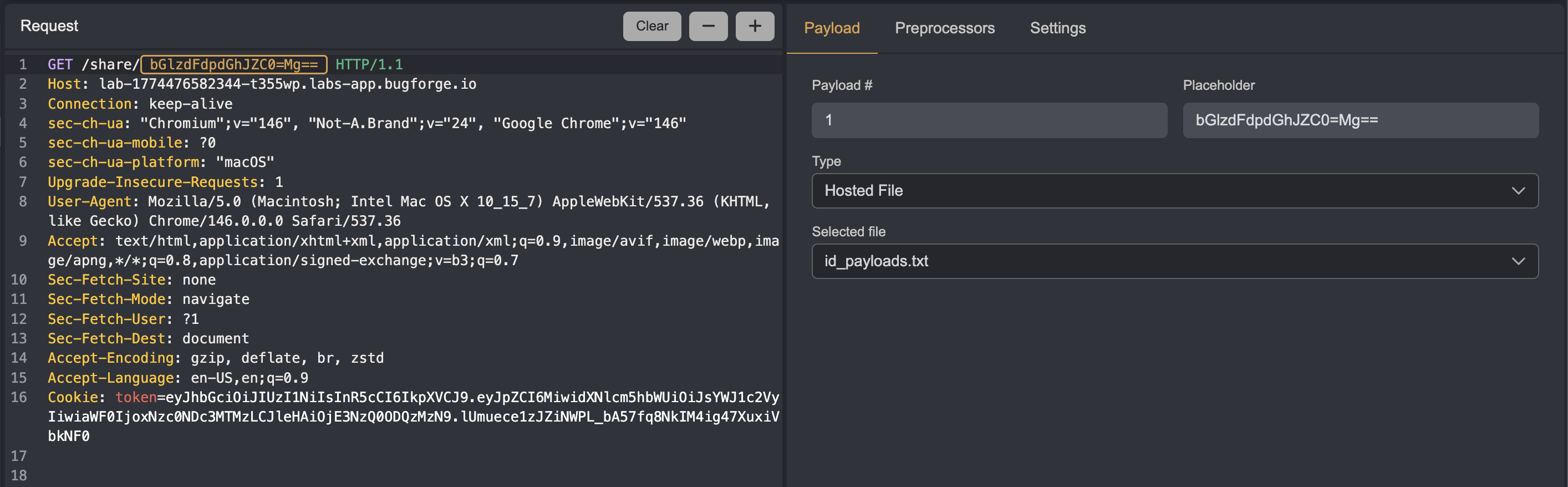Expand the Selected file dropdown chevron
The image size is (1568, 487).
click(x=1518, y=261)
